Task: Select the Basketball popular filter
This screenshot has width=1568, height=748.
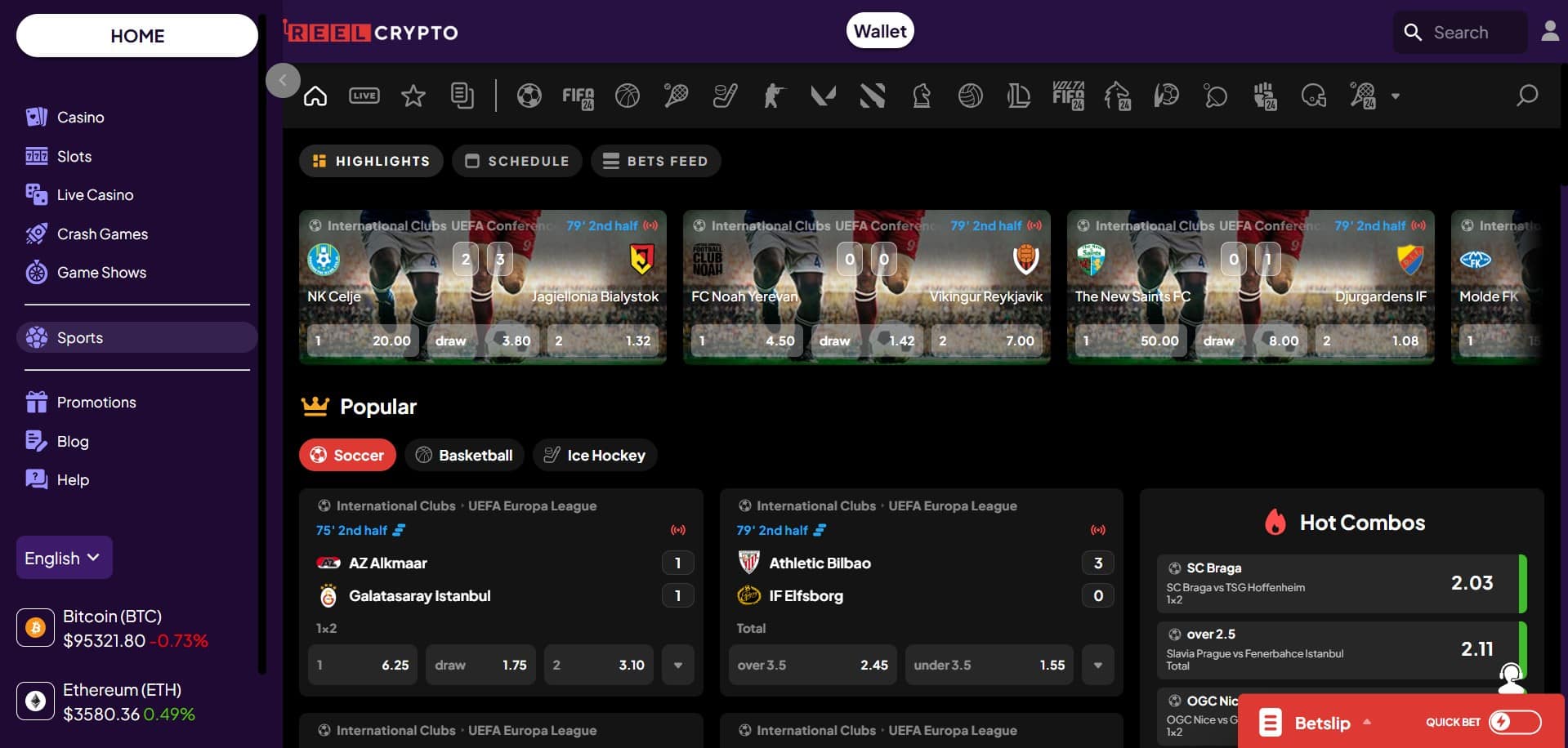Action: [x=465, y=455]
